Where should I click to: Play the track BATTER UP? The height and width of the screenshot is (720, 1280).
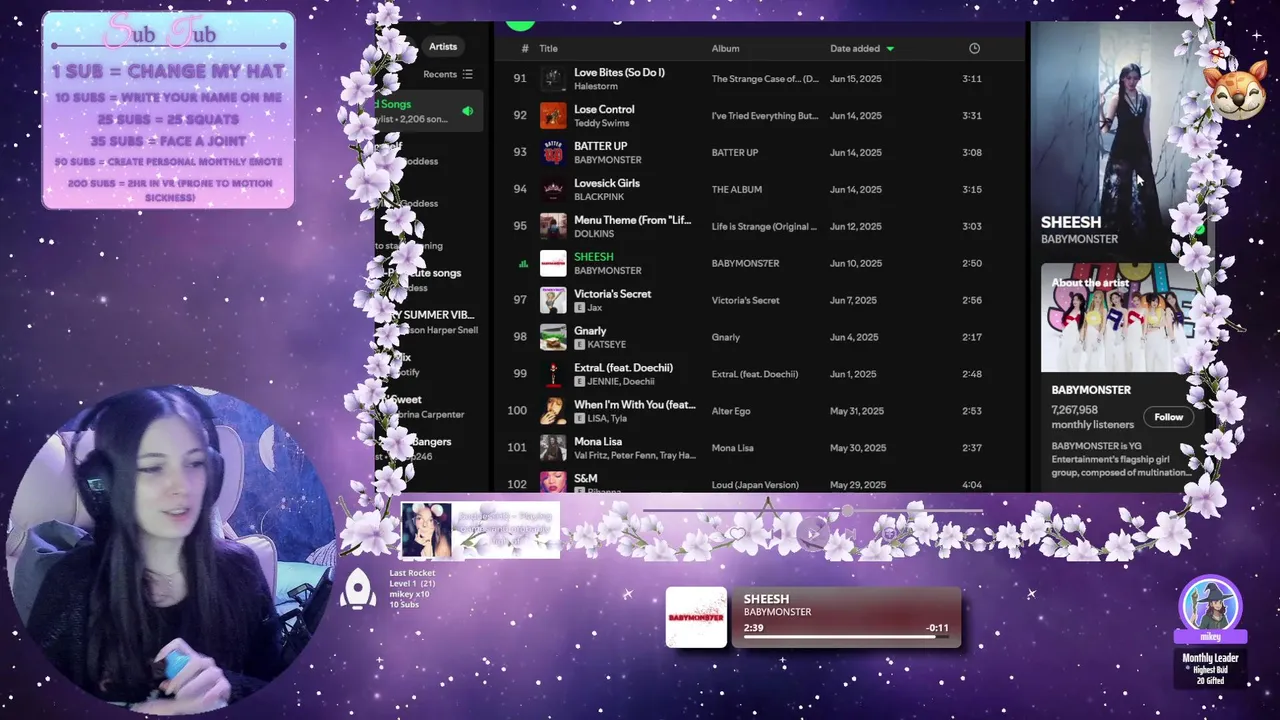coord(600,146)
